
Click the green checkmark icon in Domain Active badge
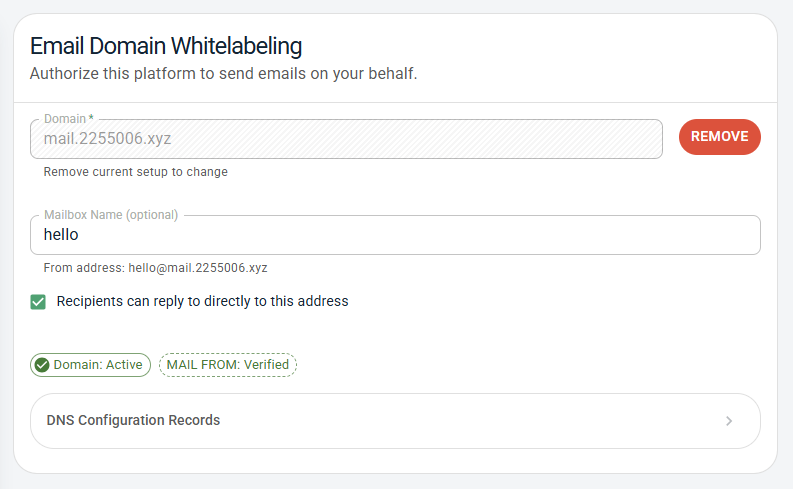[x=42, y=365]
